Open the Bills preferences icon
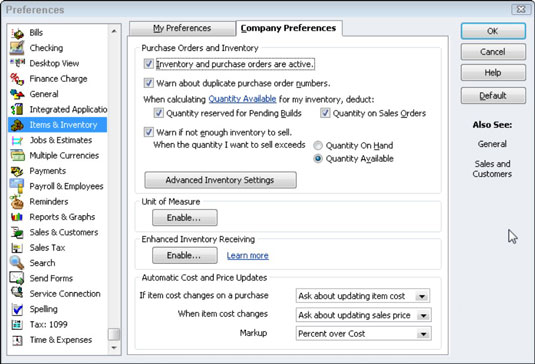The image size is (535, 364). coord(17,33)
